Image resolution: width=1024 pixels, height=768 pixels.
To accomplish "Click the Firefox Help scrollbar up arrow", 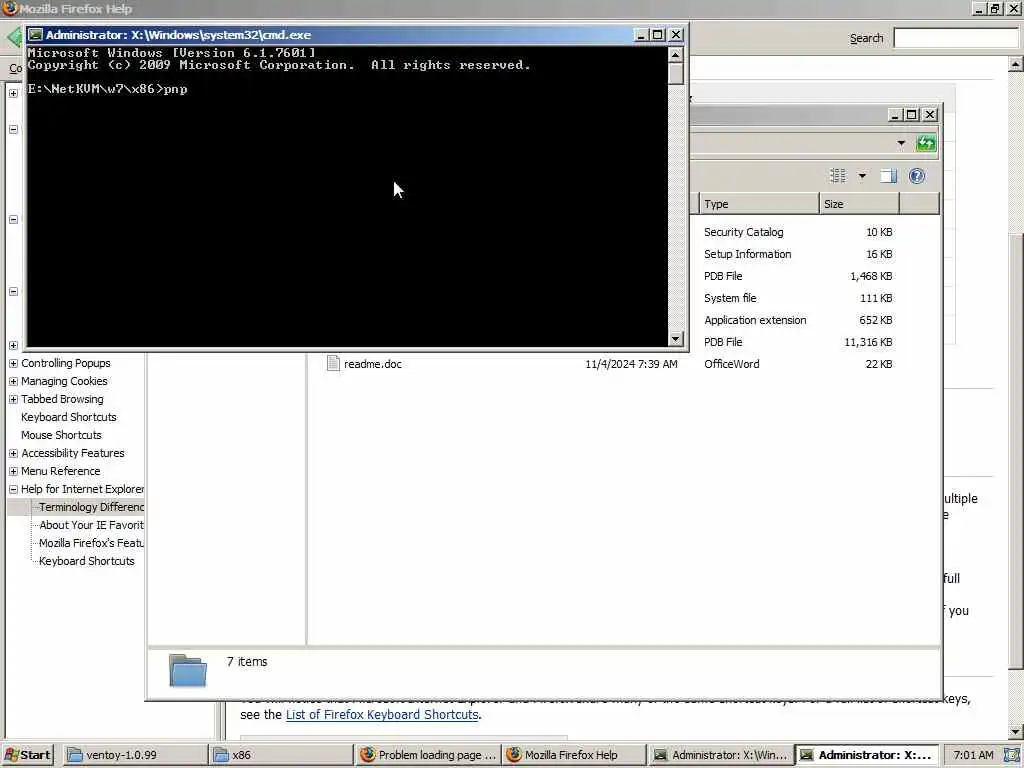I will point(1015,64).
